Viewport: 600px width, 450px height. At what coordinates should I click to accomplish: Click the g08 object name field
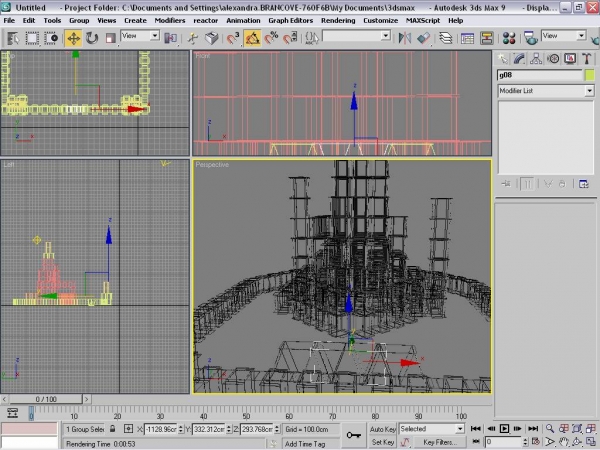click(x=540, y=75)
